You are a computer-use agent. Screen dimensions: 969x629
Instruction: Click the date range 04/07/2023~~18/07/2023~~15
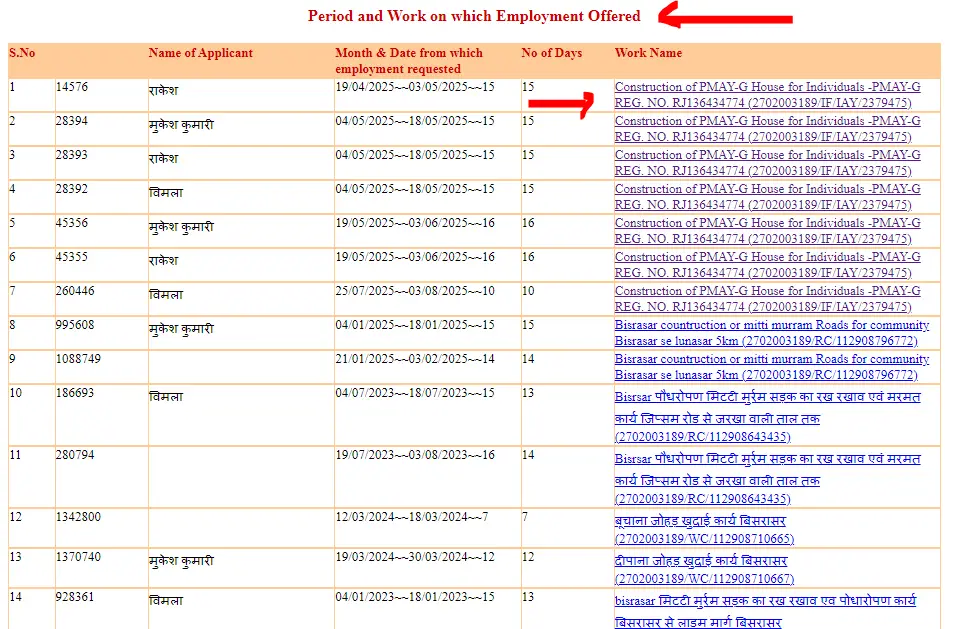[415, 393]
